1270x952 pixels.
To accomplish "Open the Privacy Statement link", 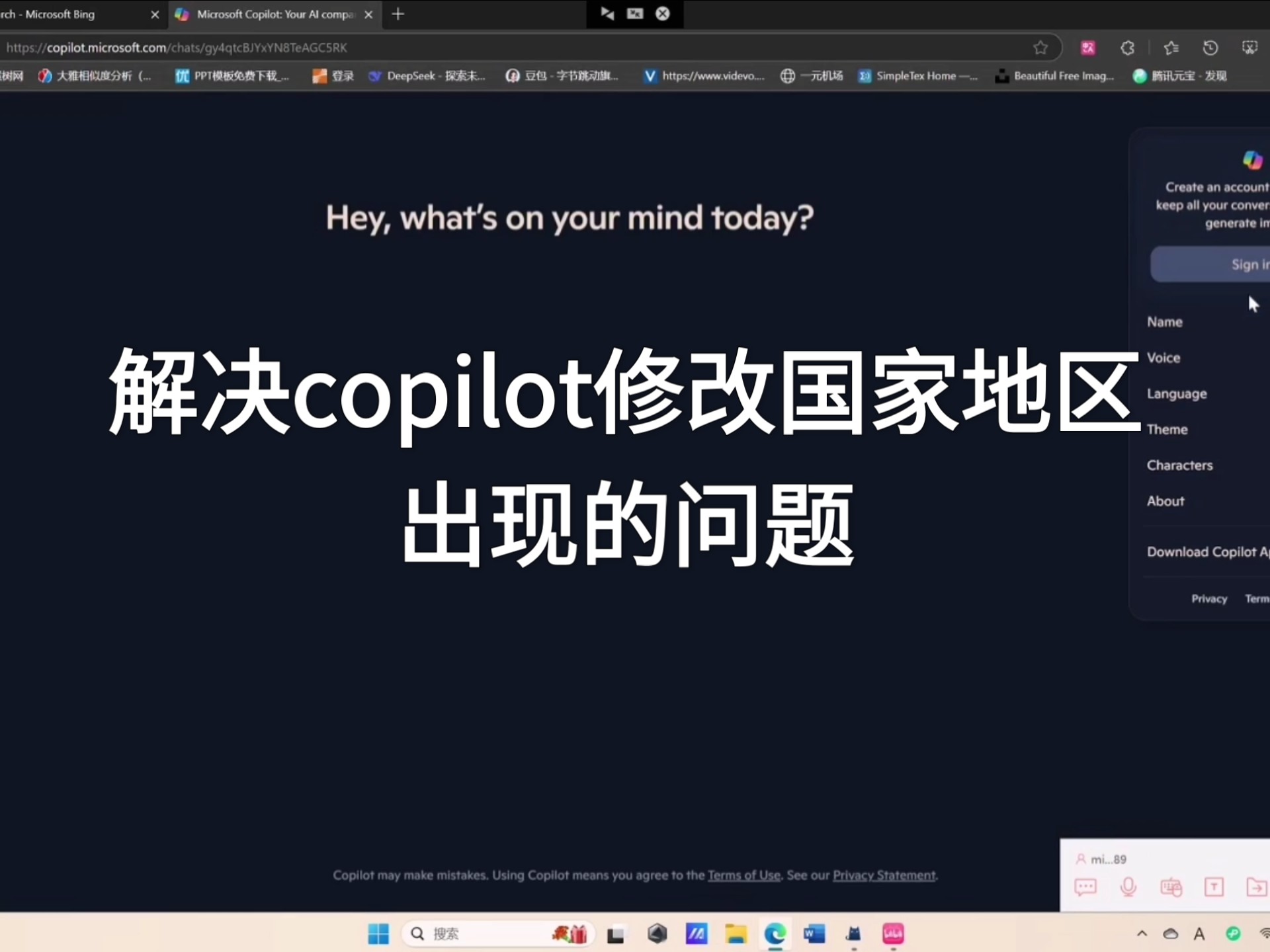I will (x=884, y=875).
